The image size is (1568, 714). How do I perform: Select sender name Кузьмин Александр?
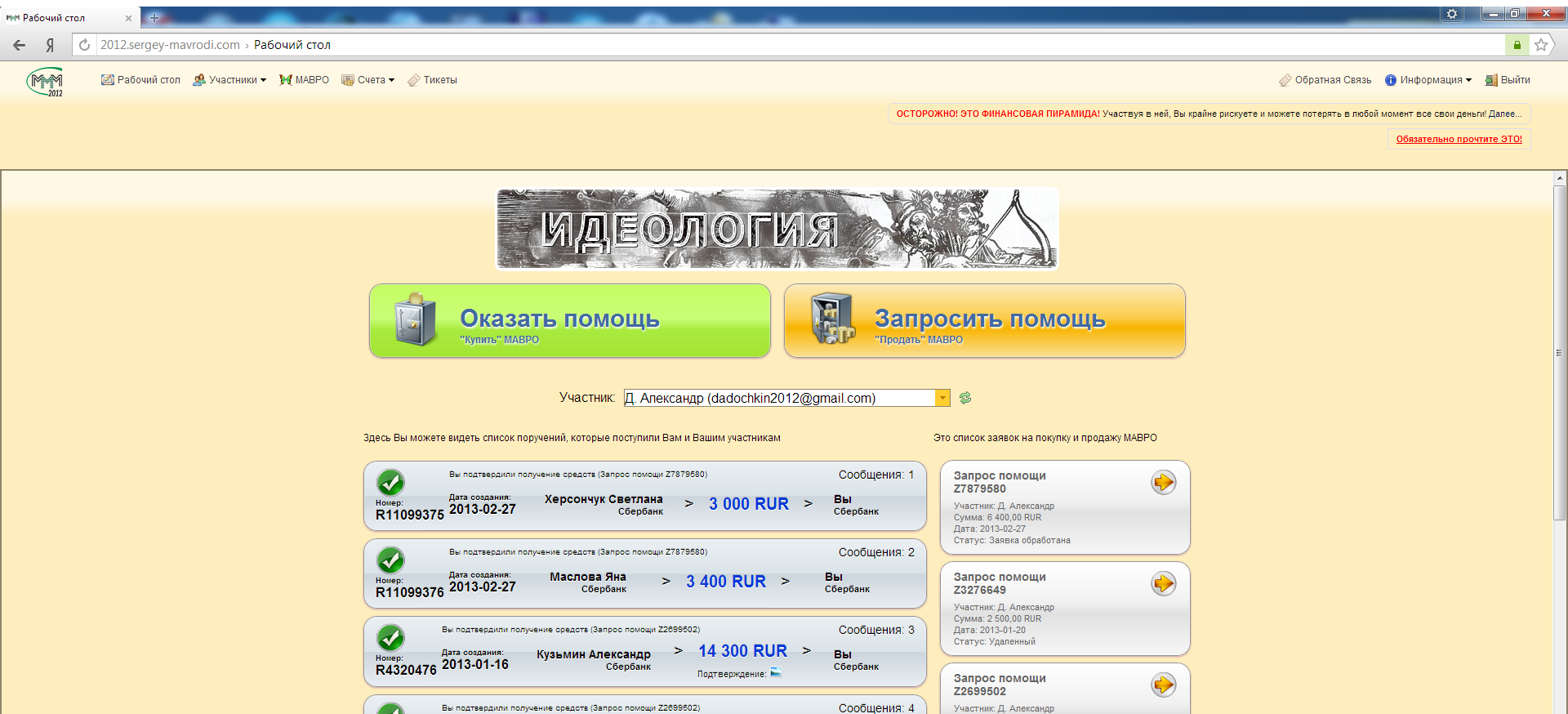(594, 654)
